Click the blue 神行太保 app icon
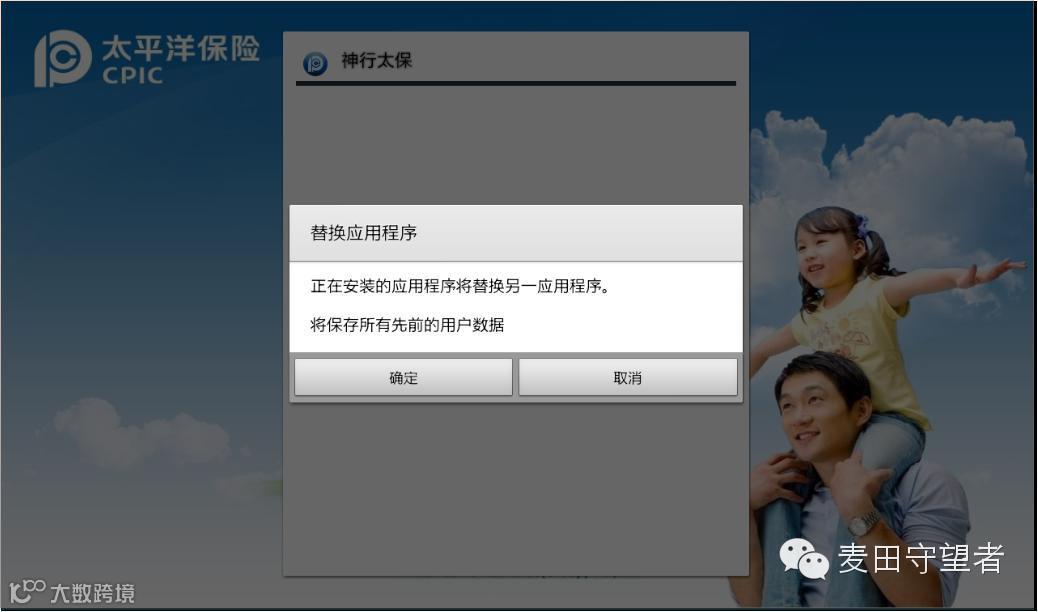1038x612 pixels. (315, 64)
